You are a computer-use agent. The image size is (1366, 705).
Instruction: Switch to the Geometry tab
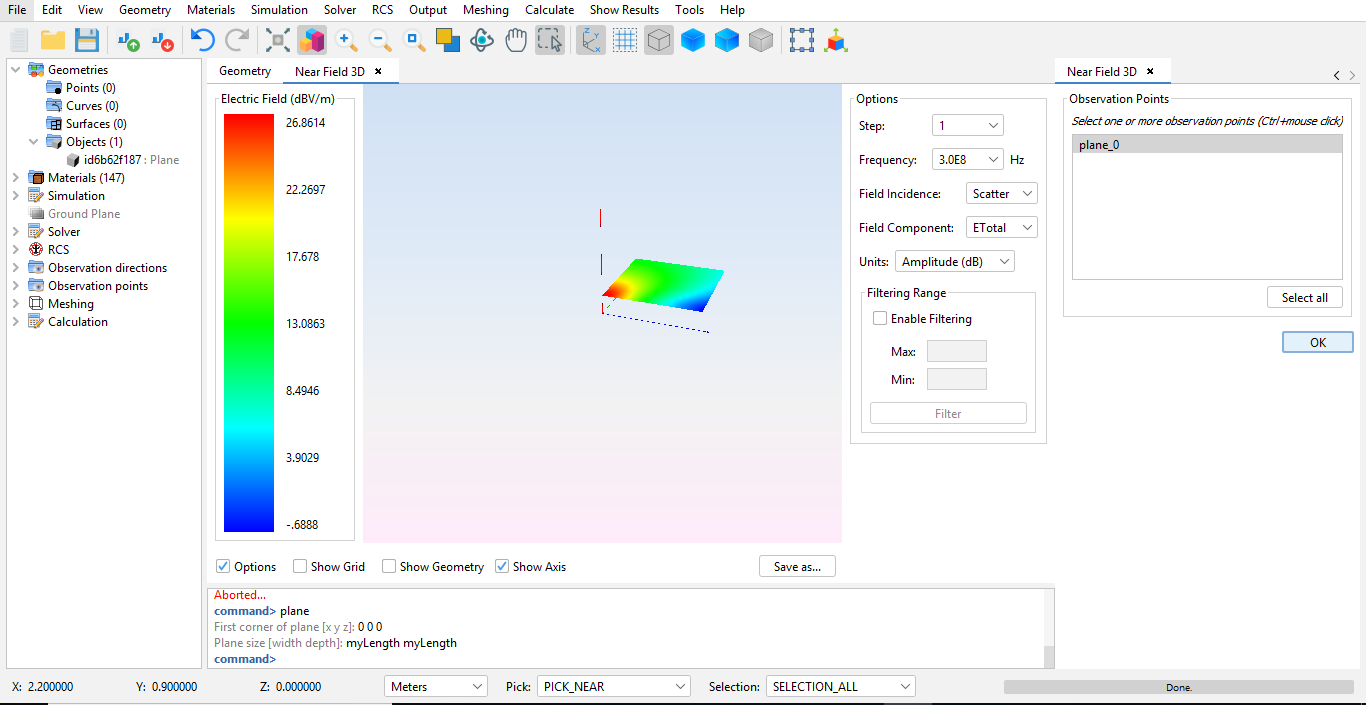coord(245,71)
